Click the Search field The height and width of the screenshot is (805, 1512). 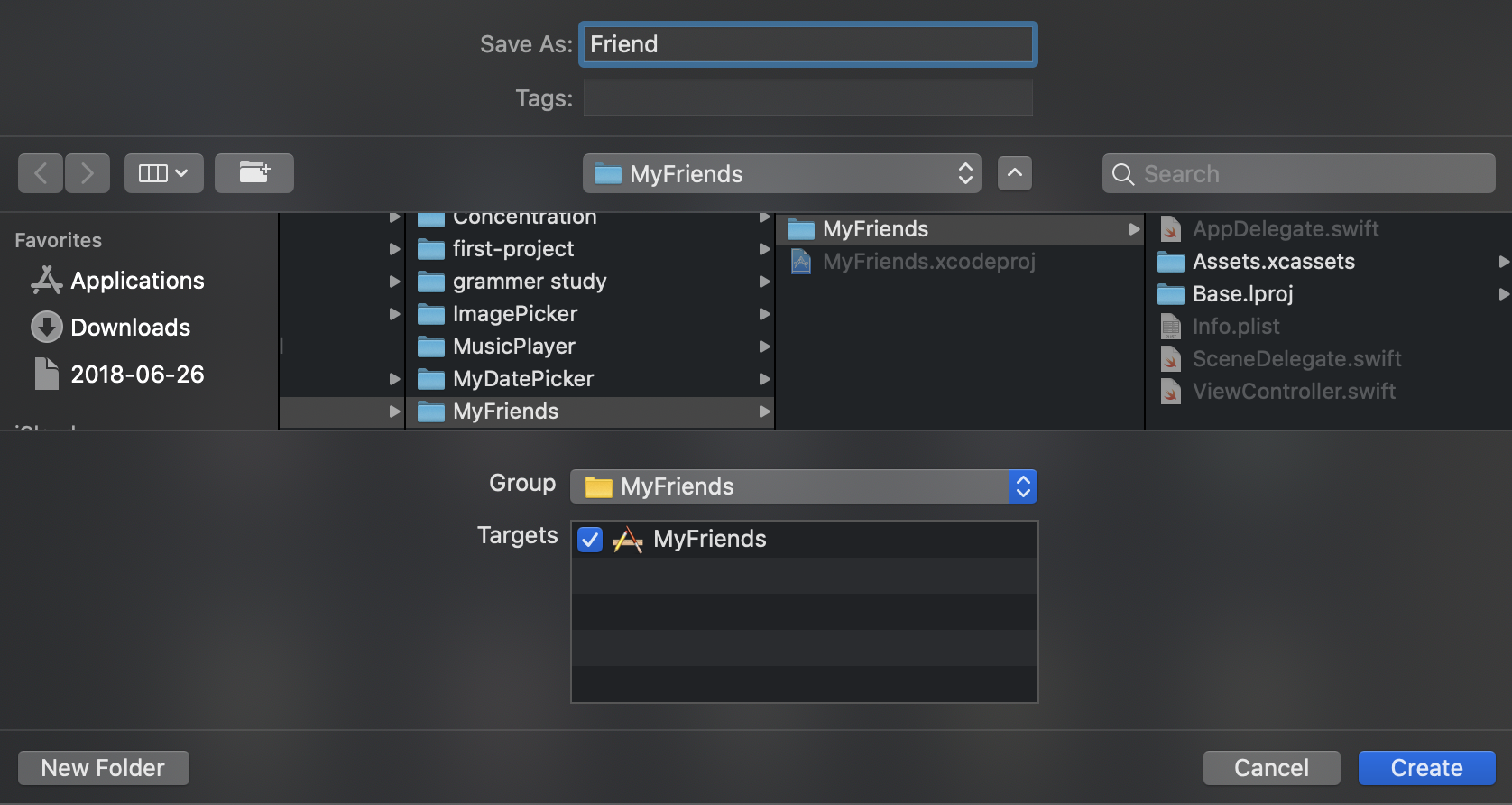coord(1299,173)
